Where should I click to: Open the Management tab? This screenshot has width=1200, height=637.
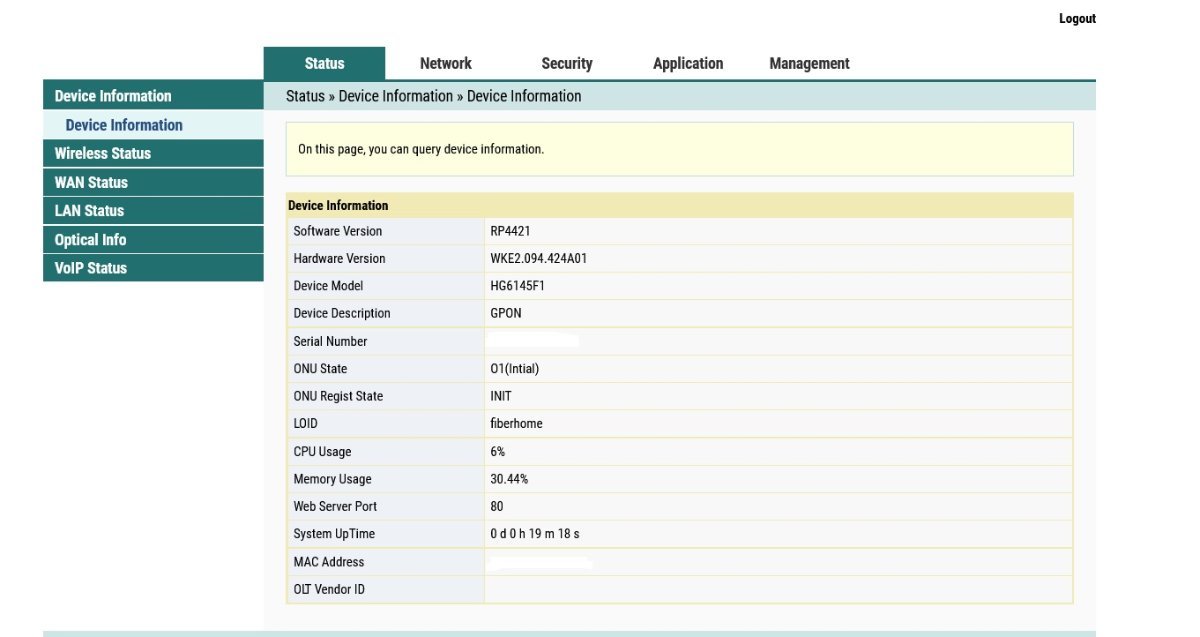(809, 63)
